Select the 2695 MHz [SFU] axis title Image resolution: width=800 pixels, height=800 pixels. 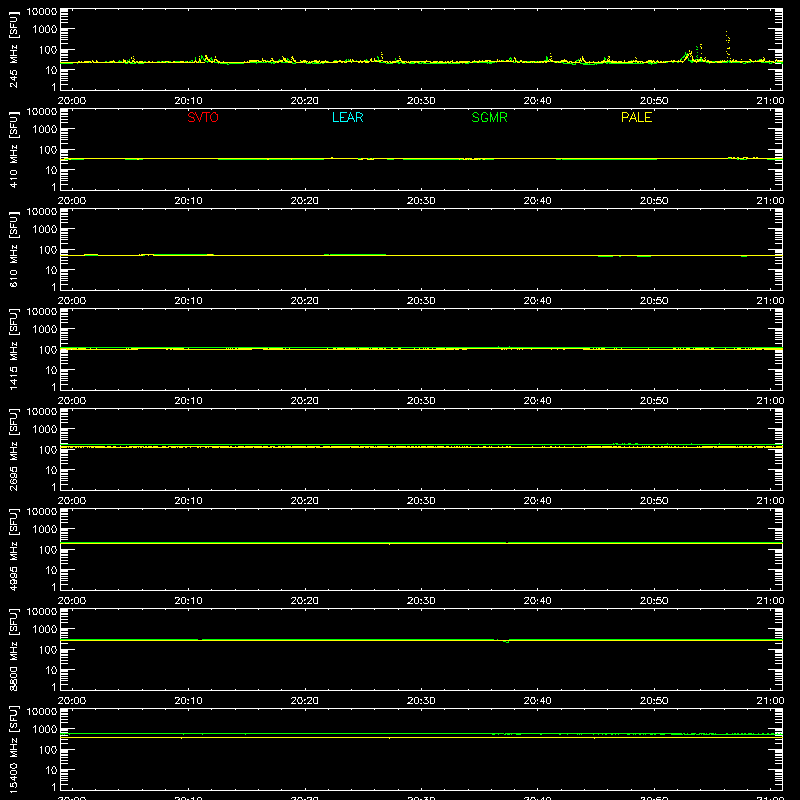pyautogui.click(x=14, y=449)
